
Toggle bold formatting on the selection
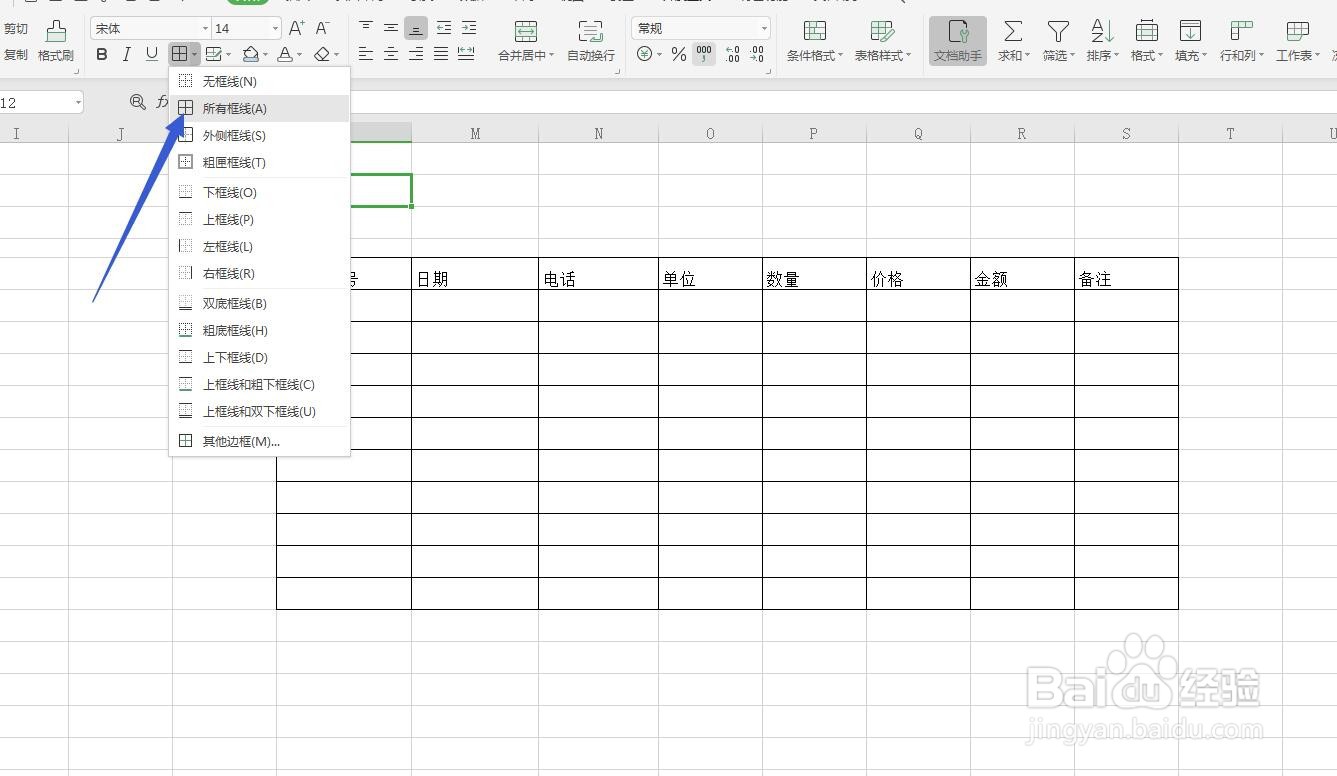(x=101, y=54)
